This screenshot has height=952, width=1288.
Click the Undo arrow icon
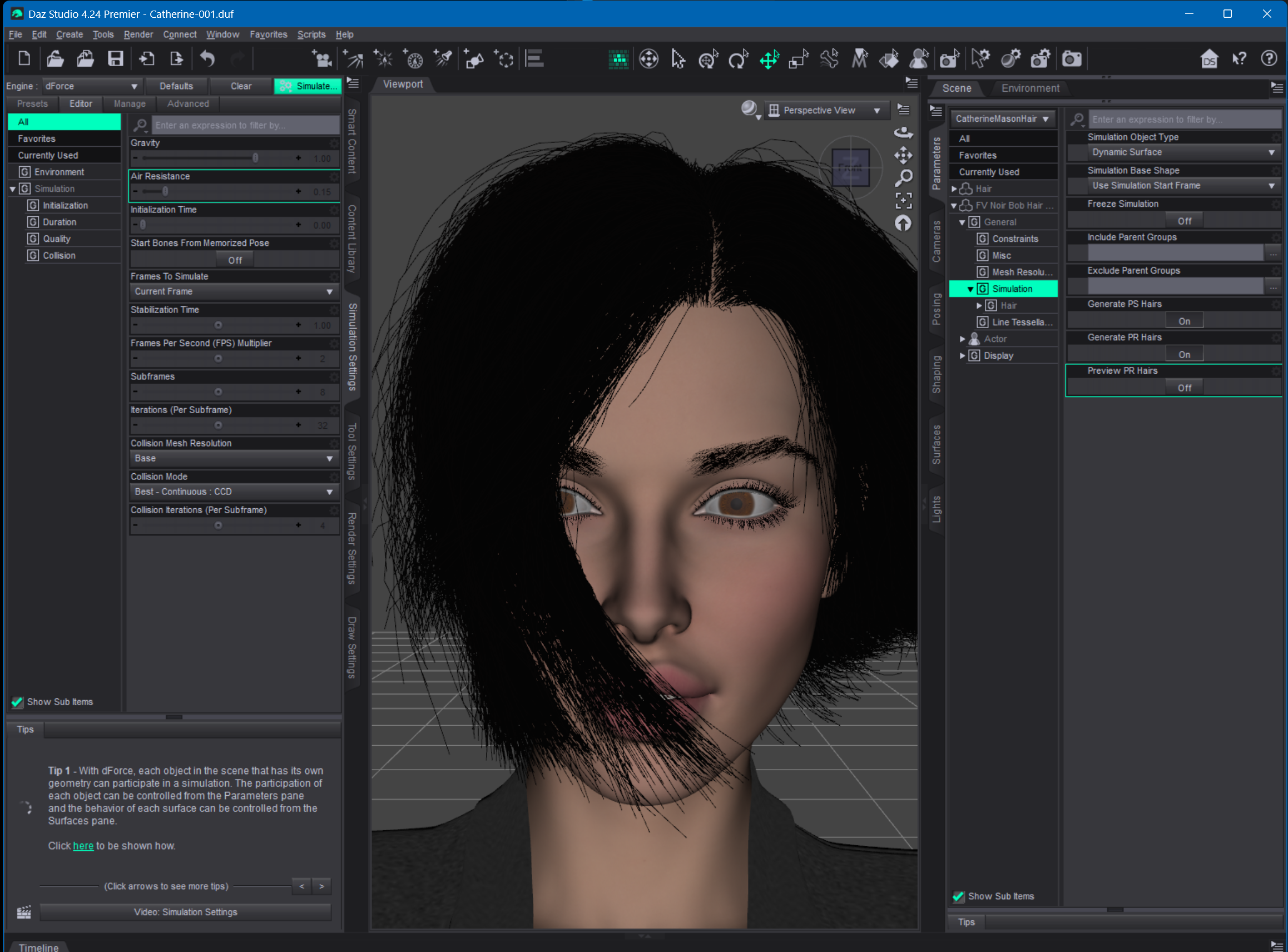[x=207, y=59]
